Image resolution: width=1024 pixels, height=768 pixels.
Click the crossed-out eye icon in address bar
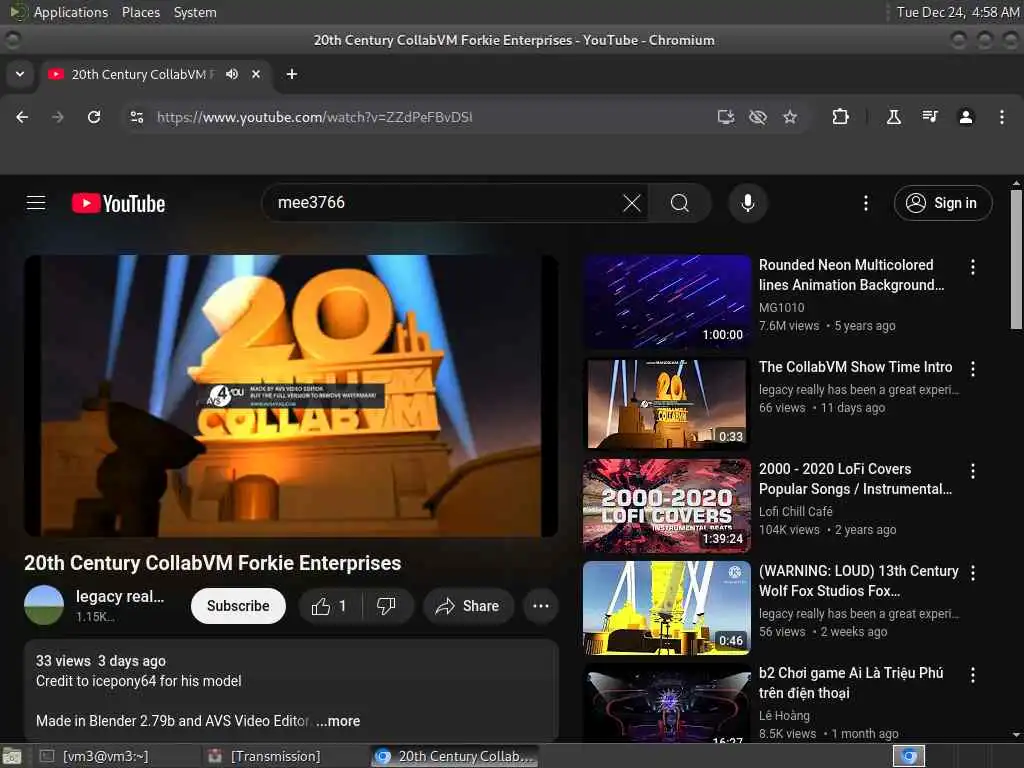[x=758, y=117]
